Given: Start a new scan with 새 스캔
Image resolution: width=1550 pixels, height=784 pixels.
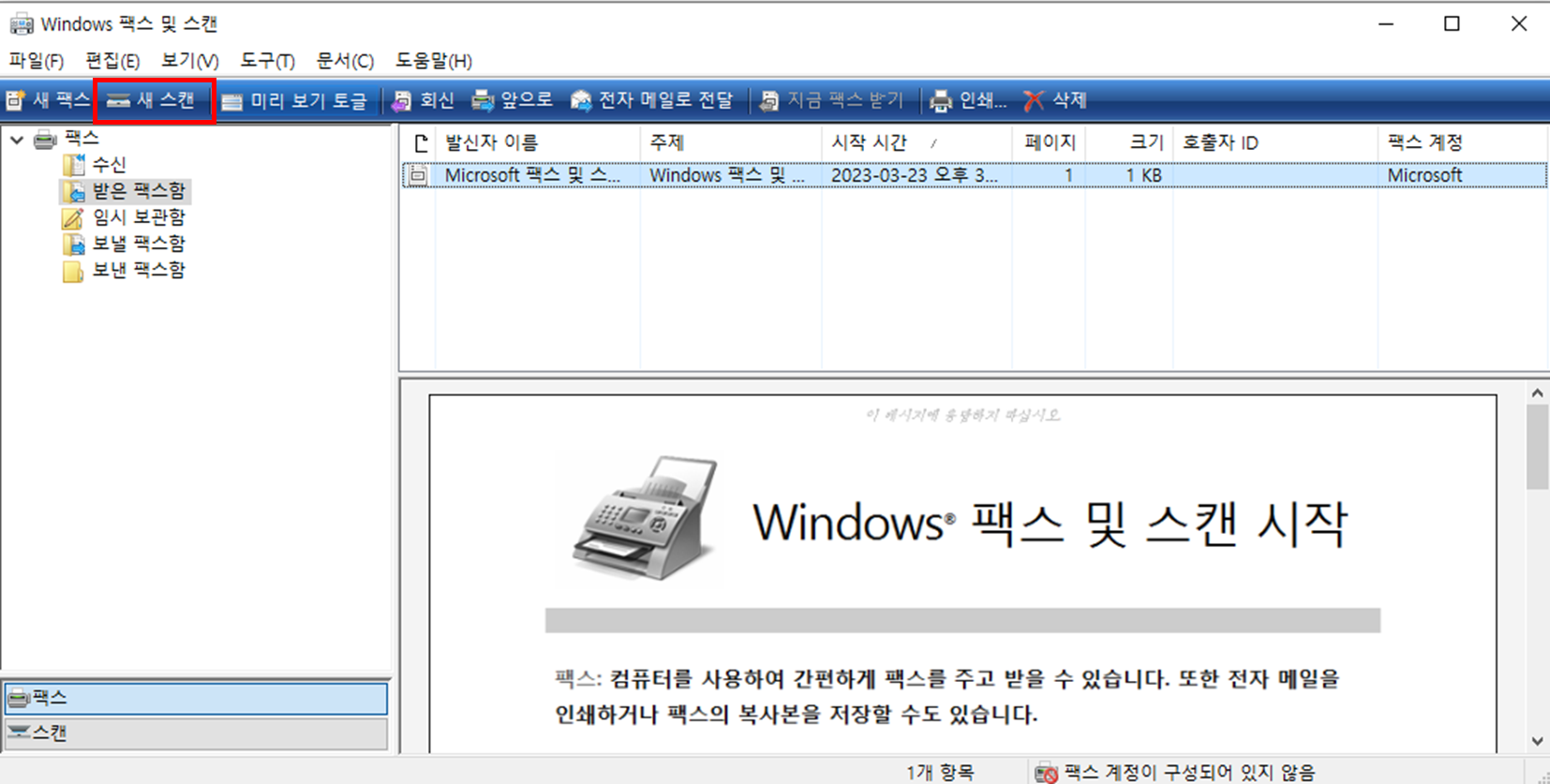Looking at the screenshot, I should click(153, 100).
